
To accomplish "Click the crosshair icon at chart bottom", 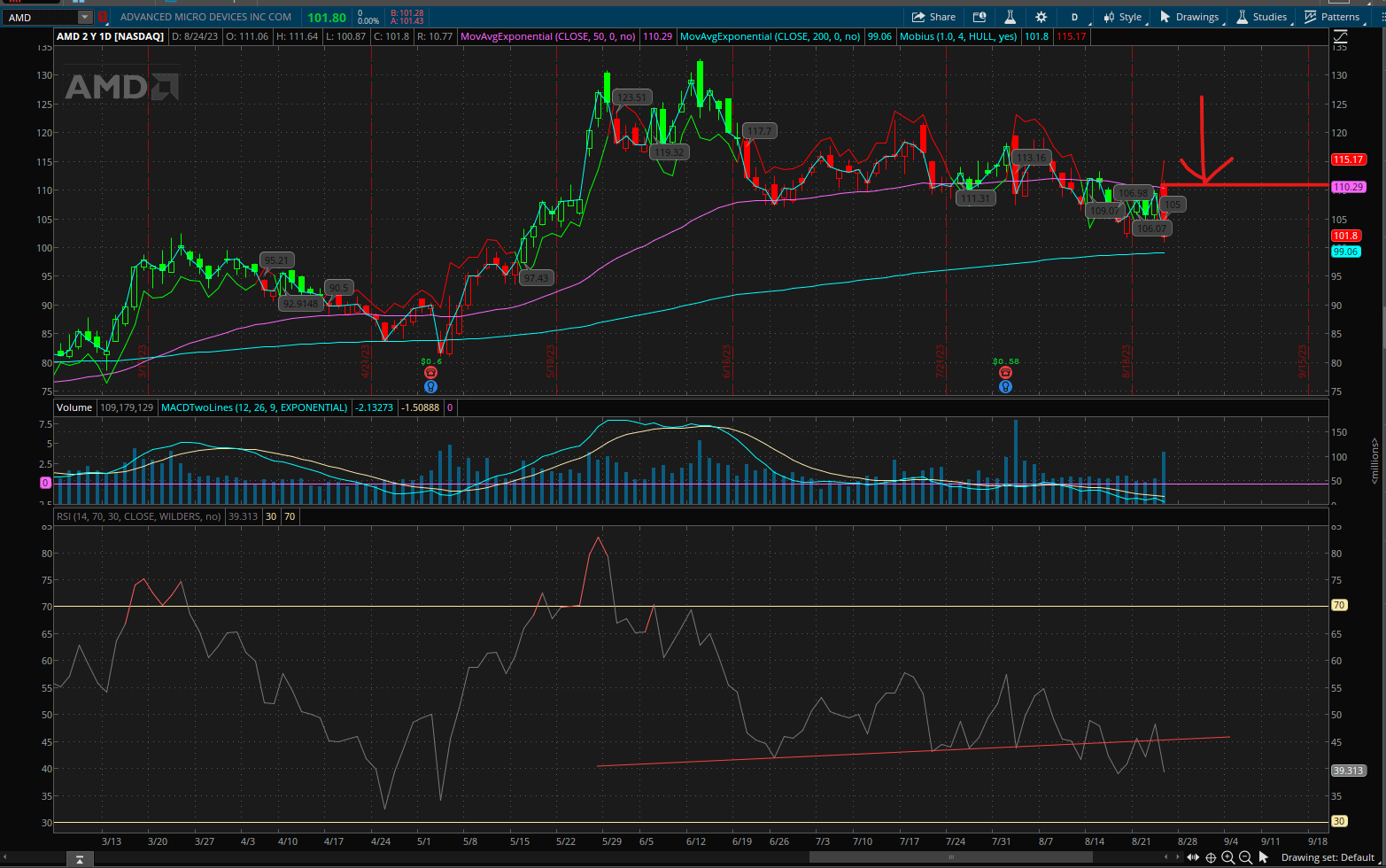I will pos(1211,857).
